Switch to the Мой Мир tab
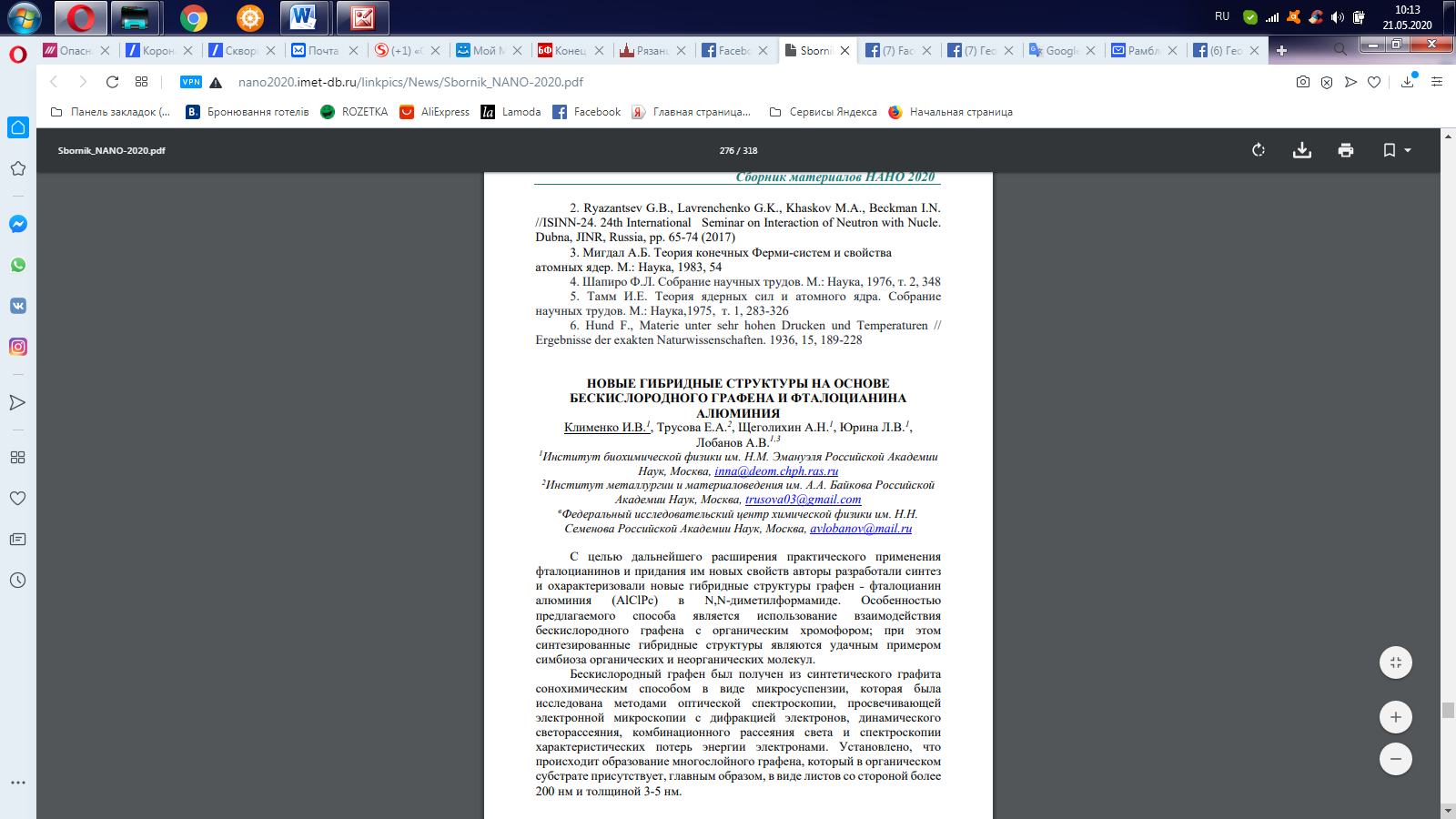Screen dimensions: 1456x819 point(489,51)
